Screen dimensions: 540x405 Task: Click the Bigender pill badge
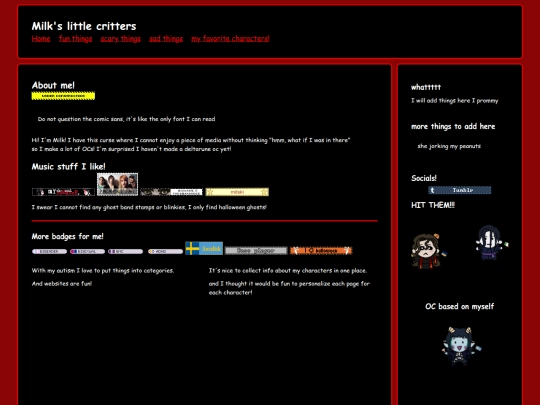click(x=50, y=251)
